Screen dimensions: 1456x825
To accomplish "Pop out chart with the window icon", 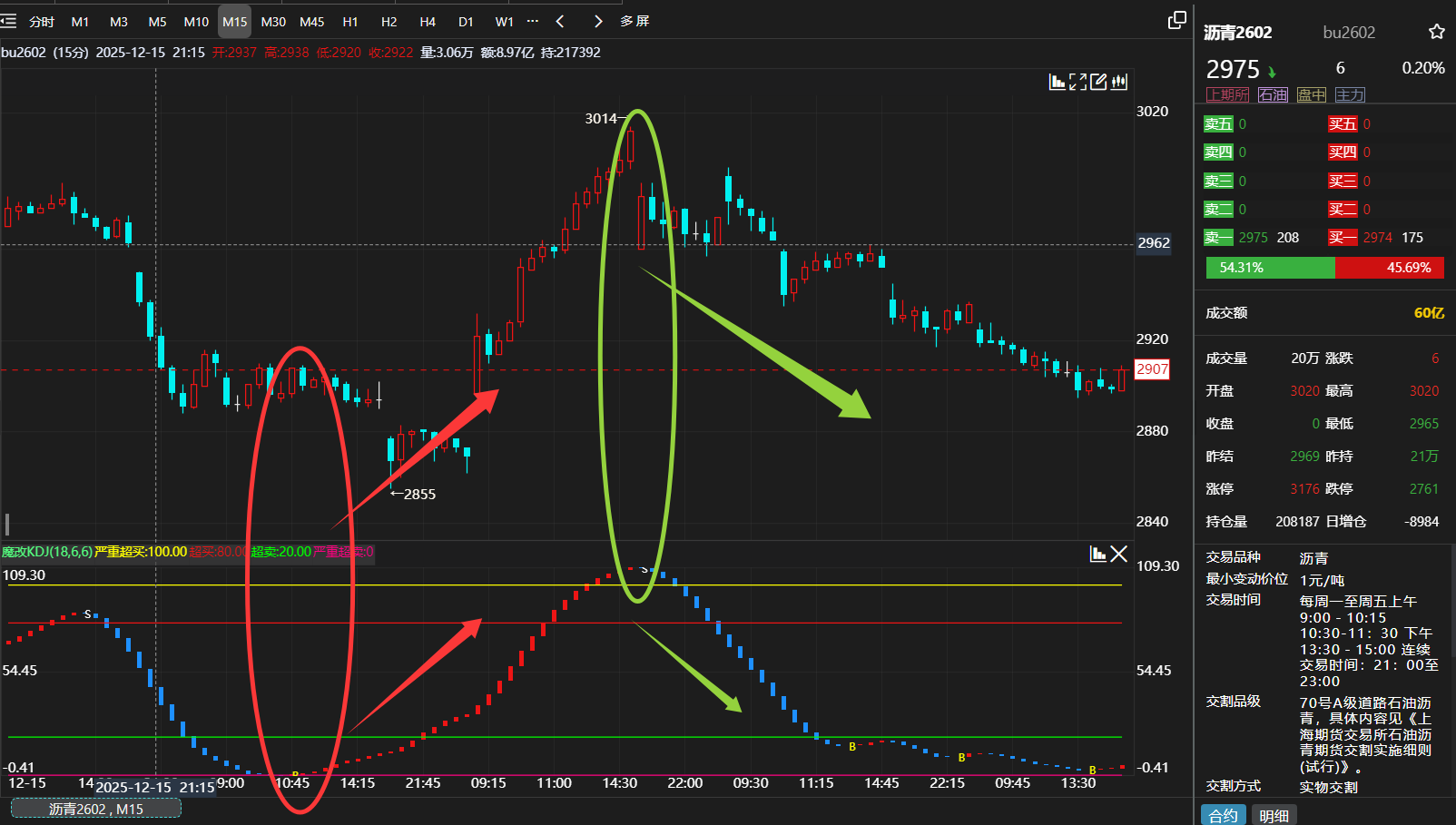I will coord(1176,21).
